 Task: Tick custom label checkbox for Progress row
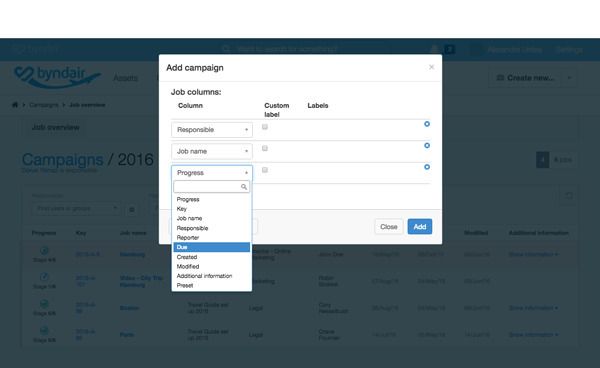[x=265, y=170]
